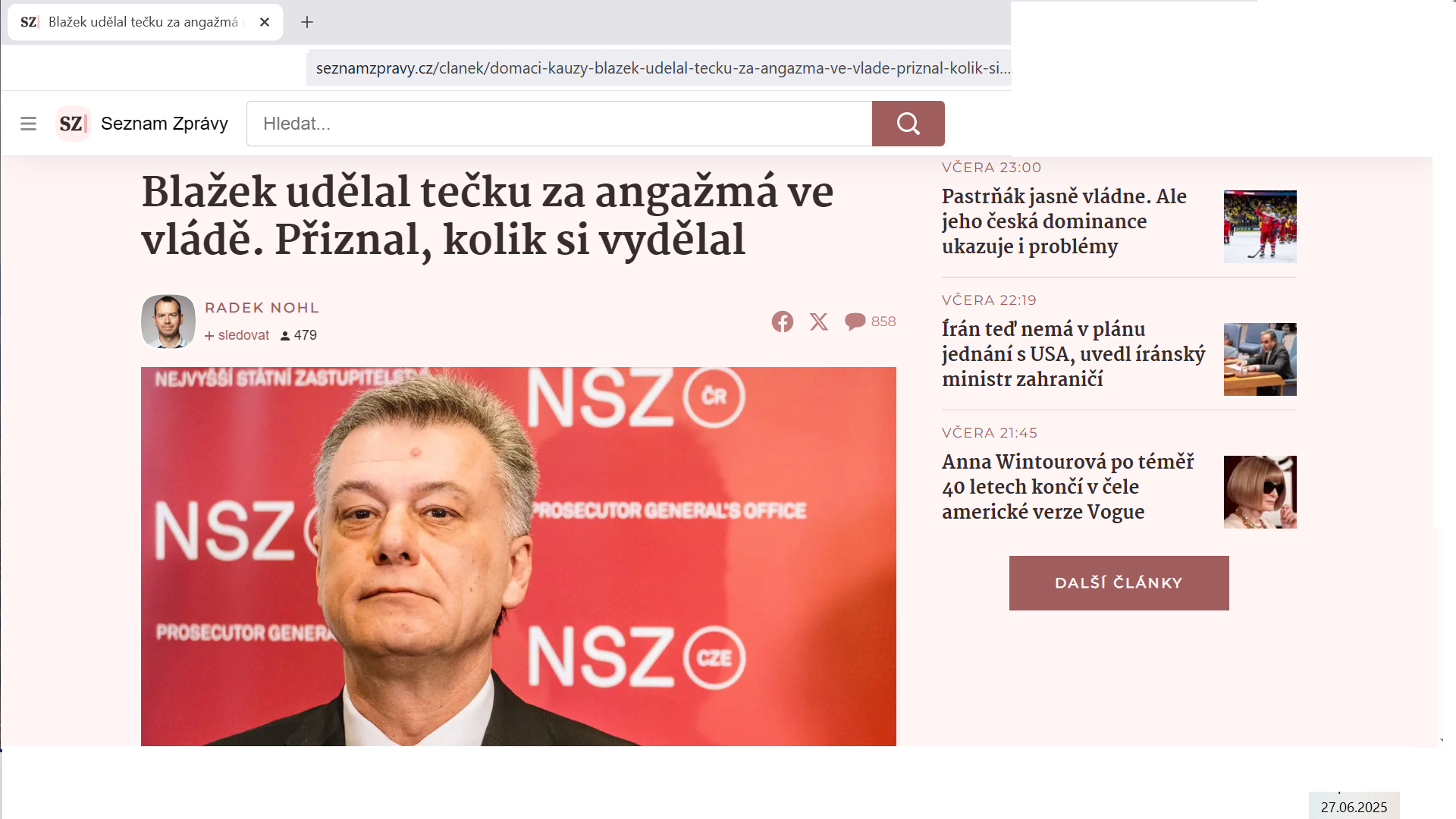Close the Blažek article tab
1456x819 pixels.
pos(264,22)
